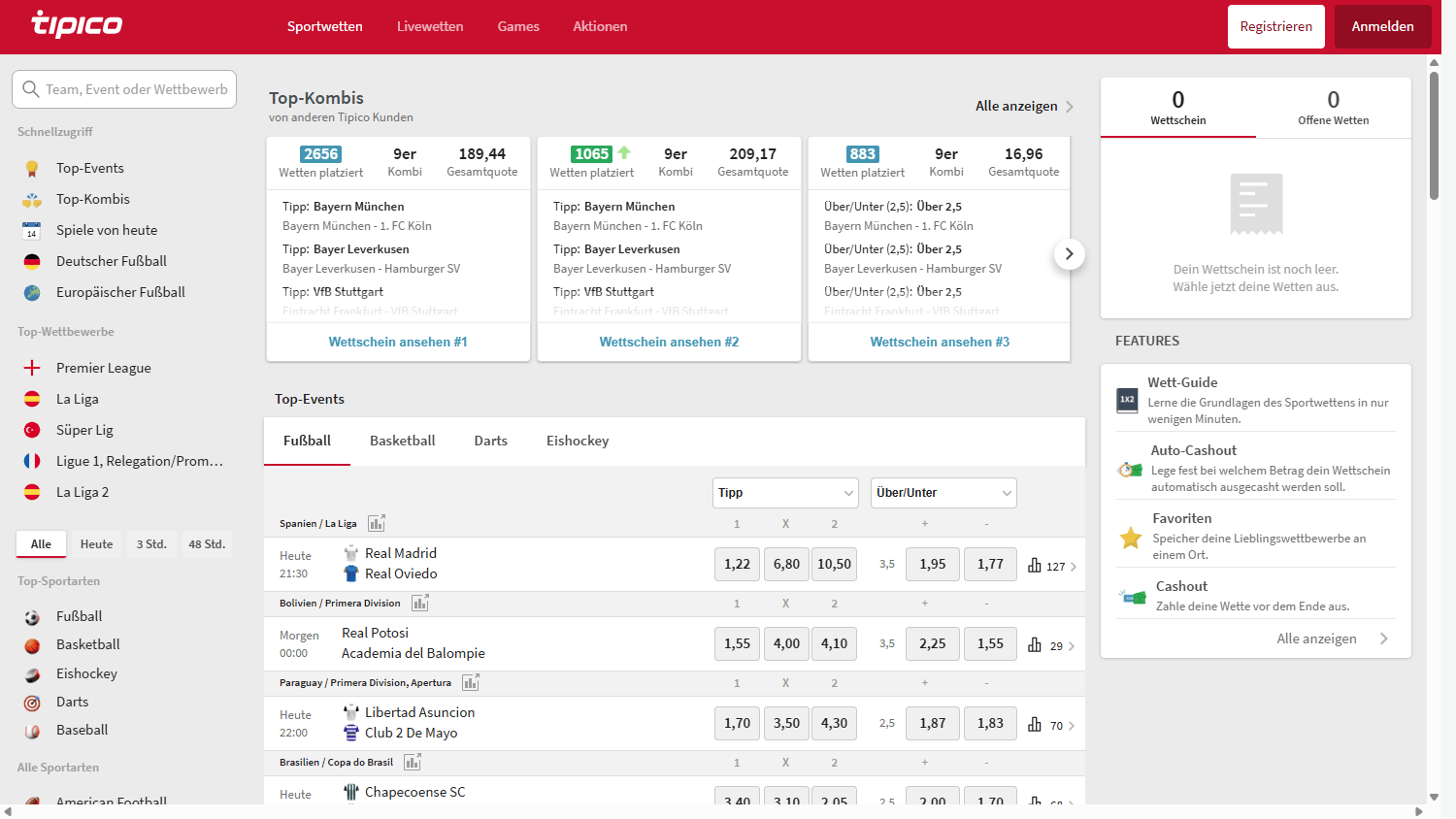The width and height of the screenshot is (1456, 819).
Task: Open the Über/Unter market dropdown
Action: pyautogui.click(x=943, y=493)
